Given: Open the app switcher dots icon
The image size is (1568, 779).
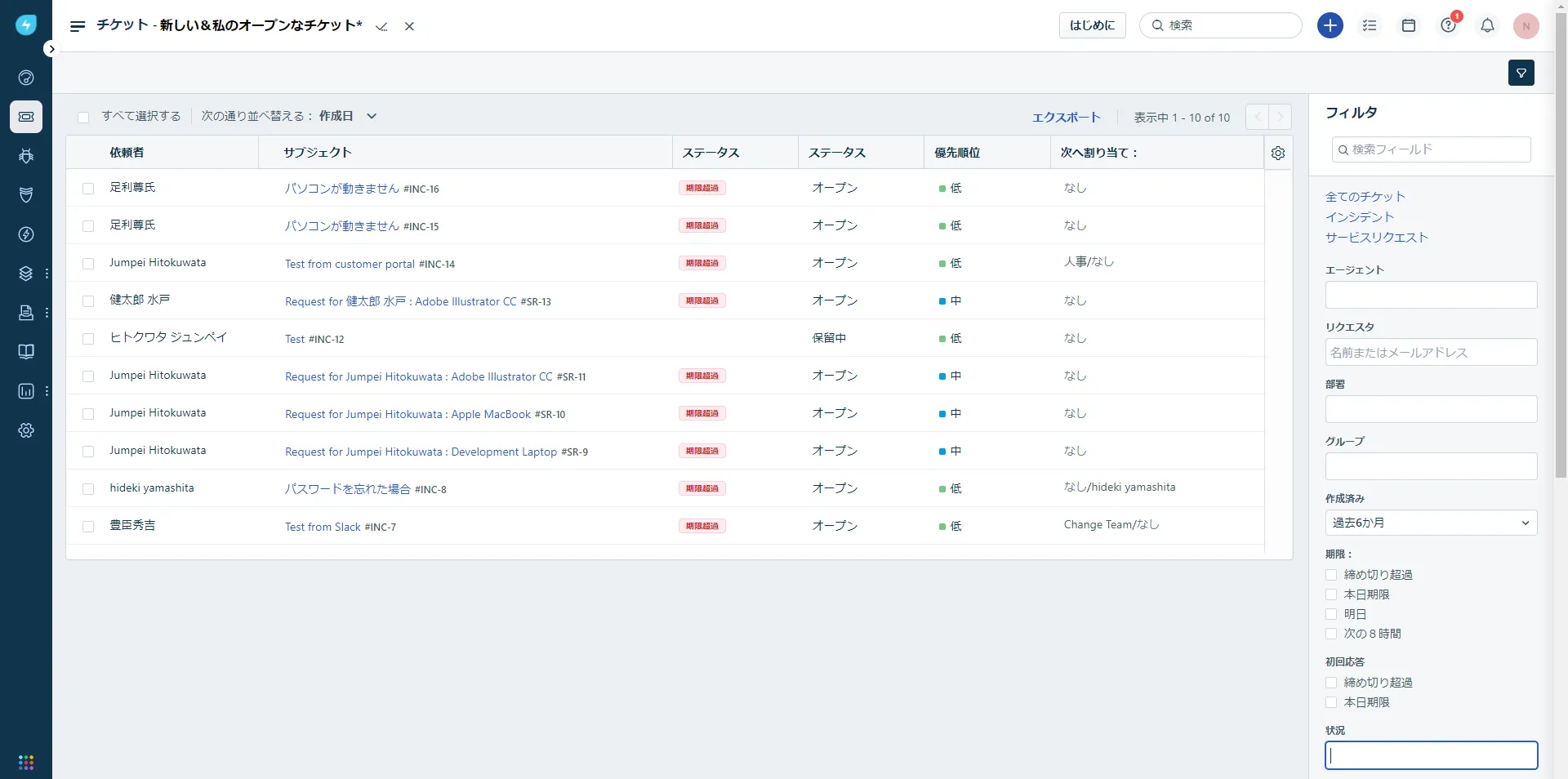Looking at the screenshot, I should (x=26, y=762).
